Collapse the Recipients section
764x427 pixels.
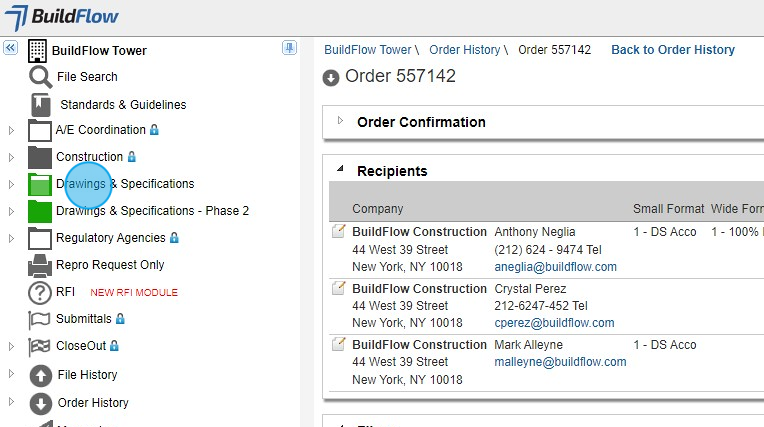click(340, 170)
